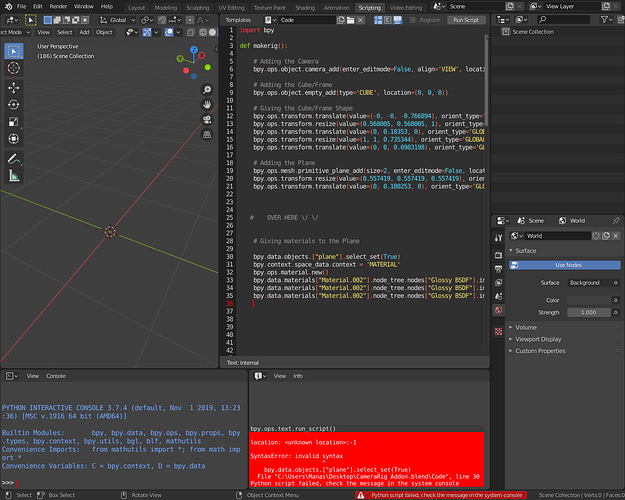The height and width of the screenshot is (500, 625).
Task: Open the Object Mode dropdown
Action: pos(15,32)
